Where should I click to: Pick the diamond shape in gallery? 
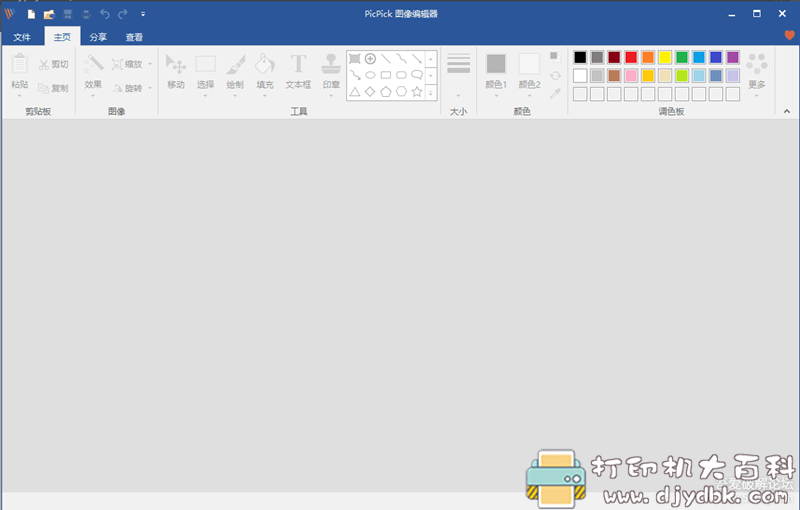pos(370,92)
